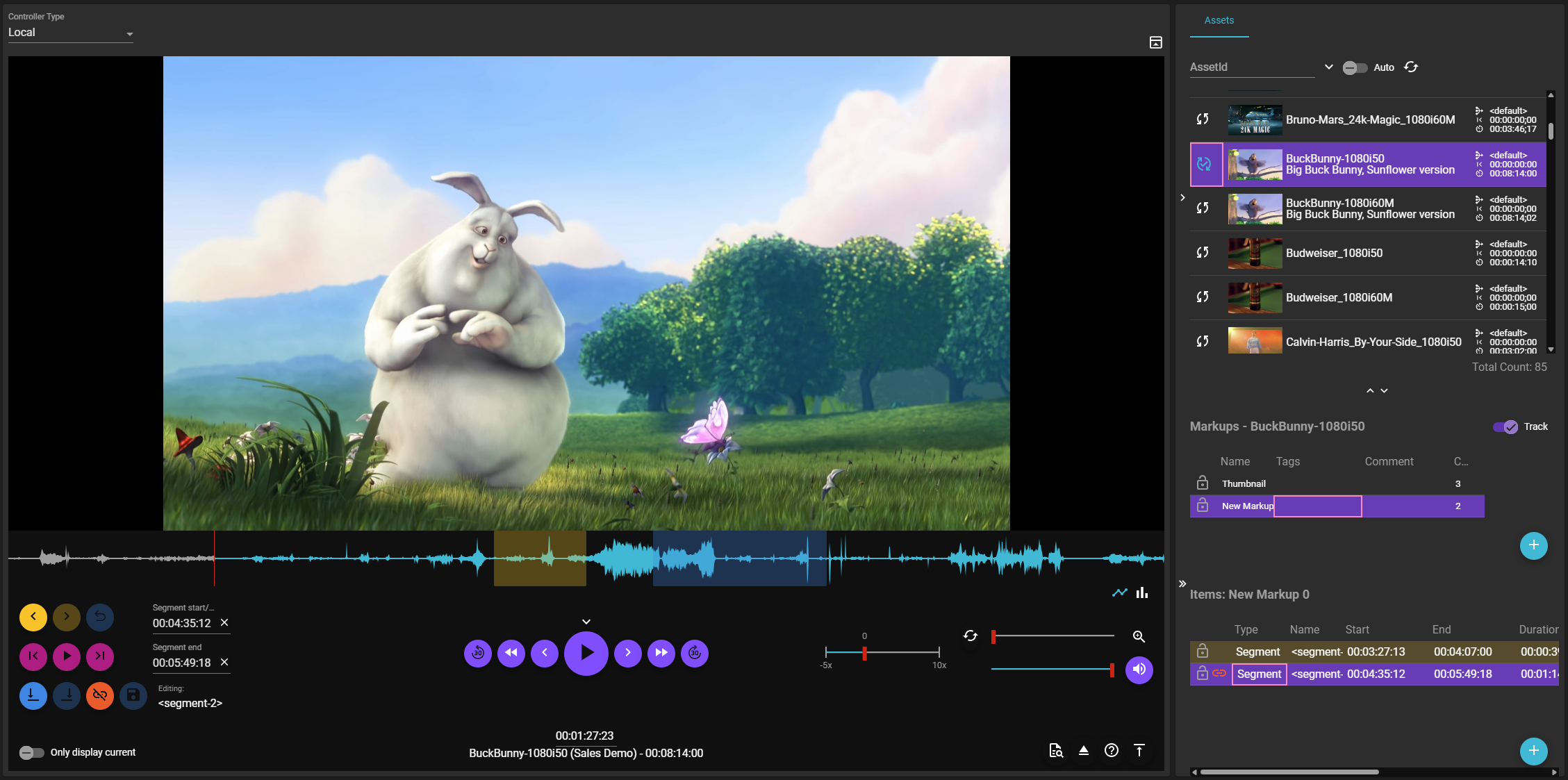Viewport: 1568px width, 780px height.
Task: Open the help question mark icon
Action: (1111, 750)
